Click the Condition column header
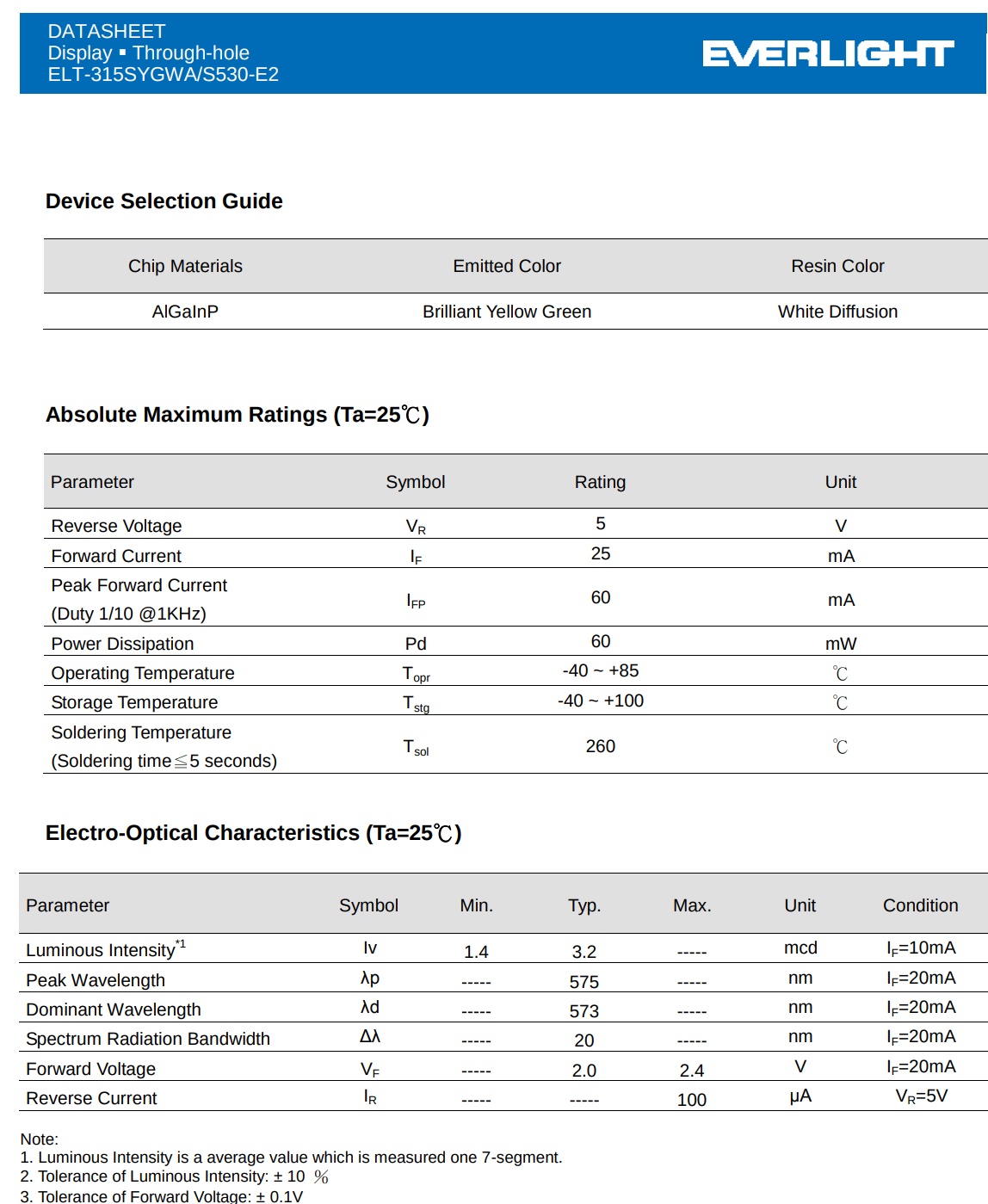988x1204 pixels. [x=921, y=905]
